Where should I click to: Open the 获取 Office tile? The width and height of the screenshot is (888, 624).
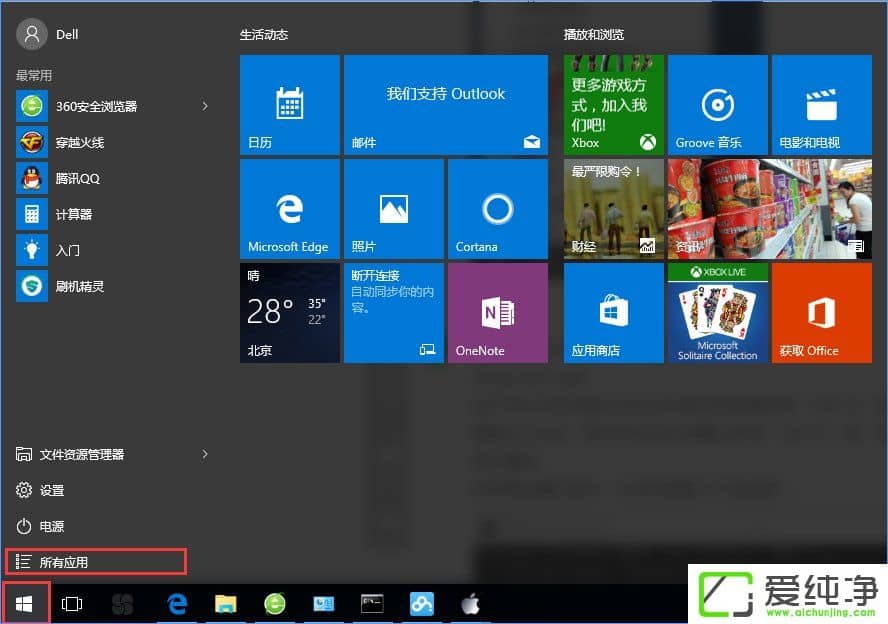(x=821, y=312)
